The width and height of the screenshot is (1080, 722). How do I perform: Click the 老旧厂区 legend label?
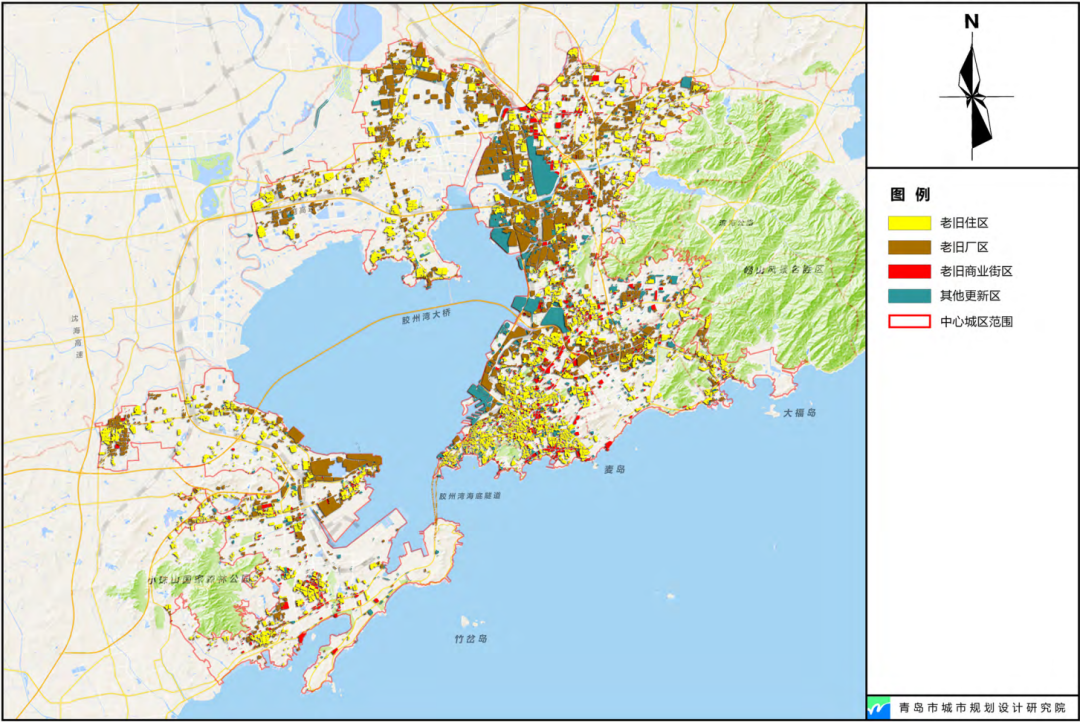(964, 247)
